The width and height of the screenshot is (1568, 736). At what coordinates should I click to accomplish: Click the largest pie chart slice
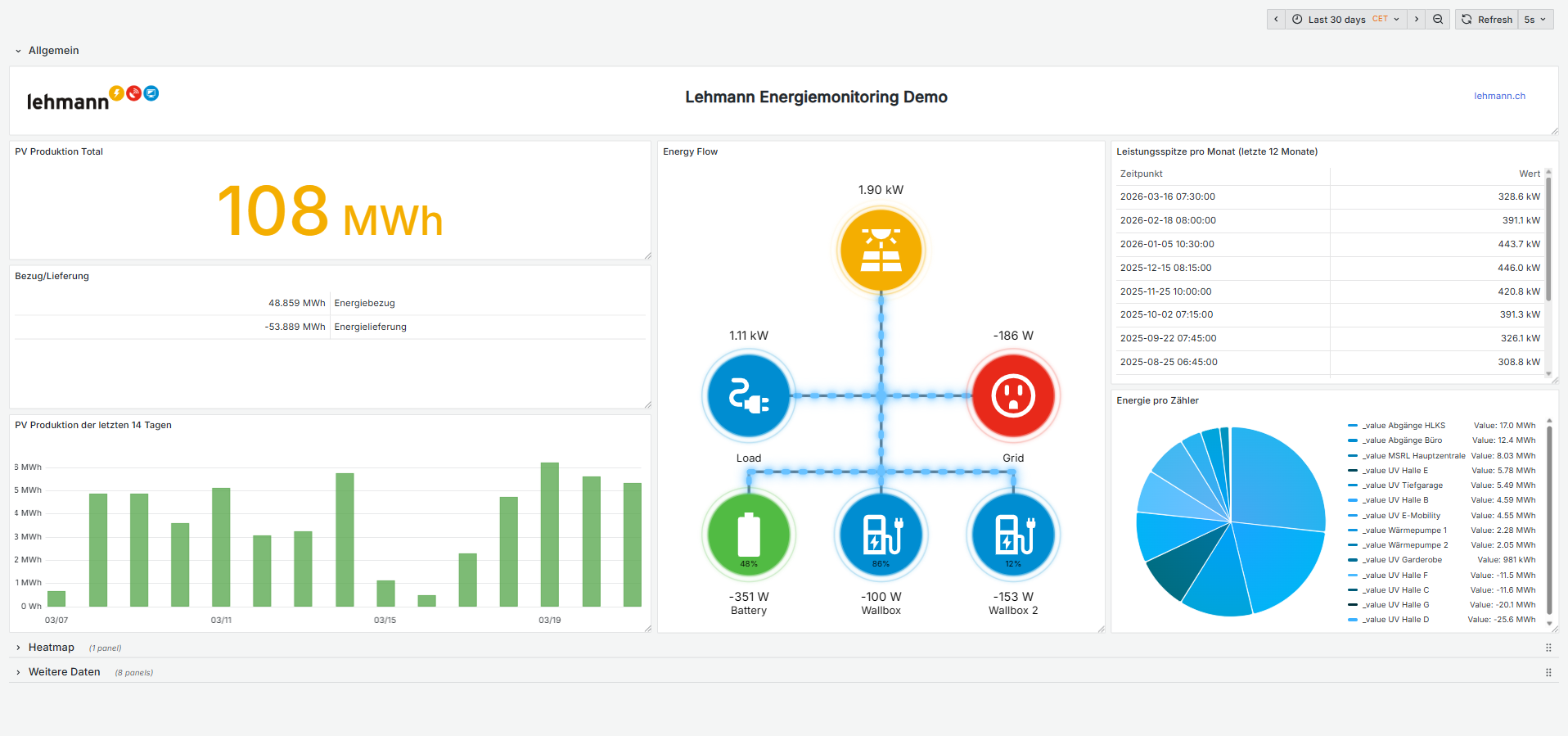[x=1277, y=479]
